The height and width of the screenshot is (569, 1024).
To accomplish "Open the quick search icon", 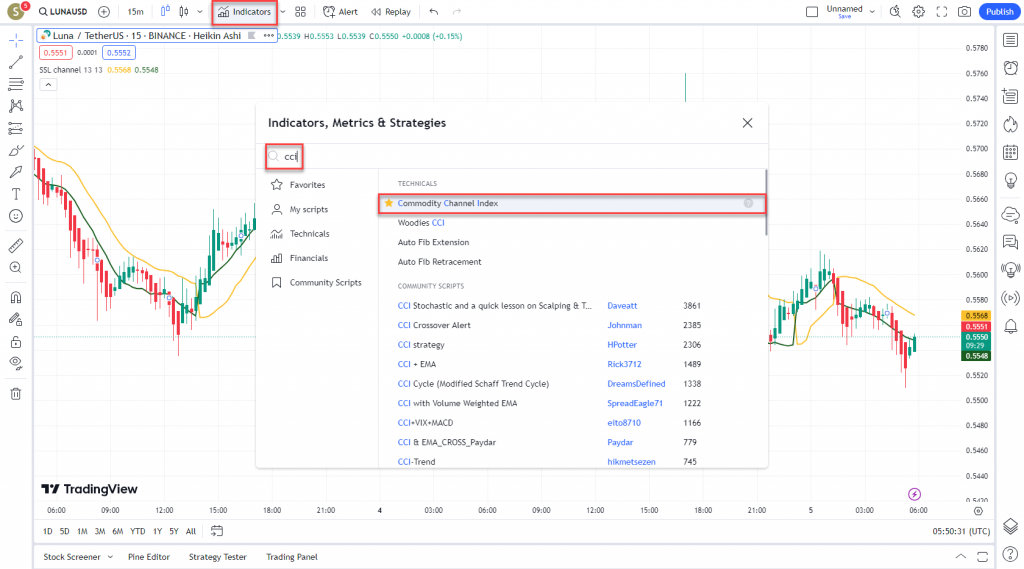I will 895,12.
